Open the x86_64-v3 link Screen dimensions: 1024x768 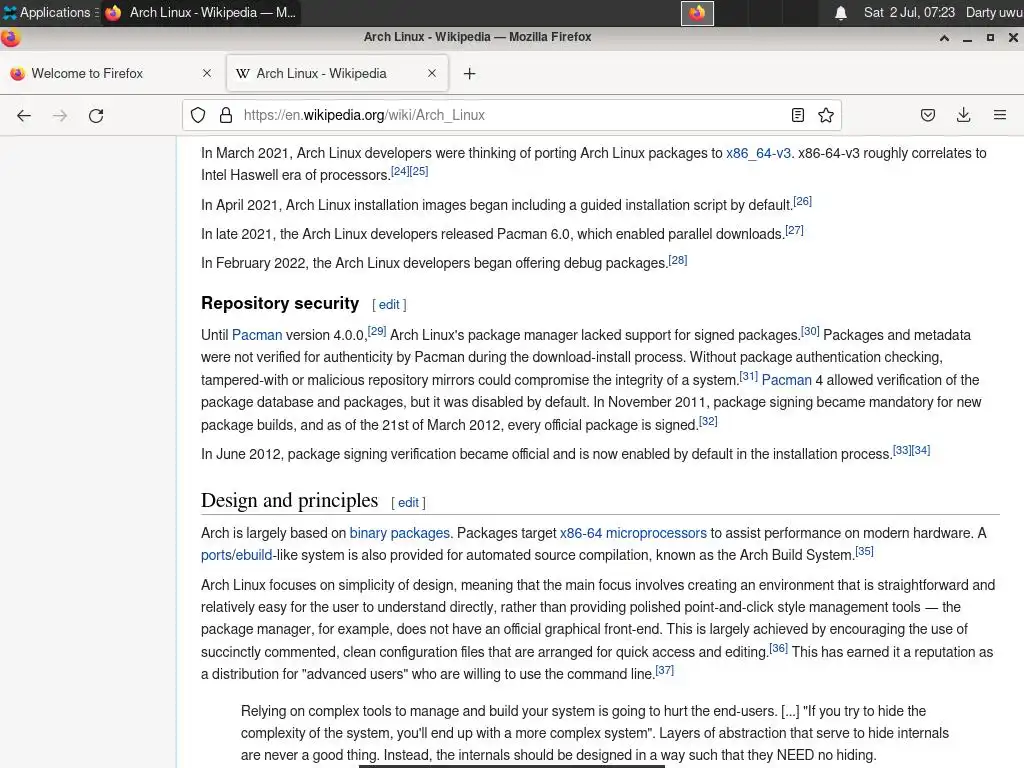(758, 153)
